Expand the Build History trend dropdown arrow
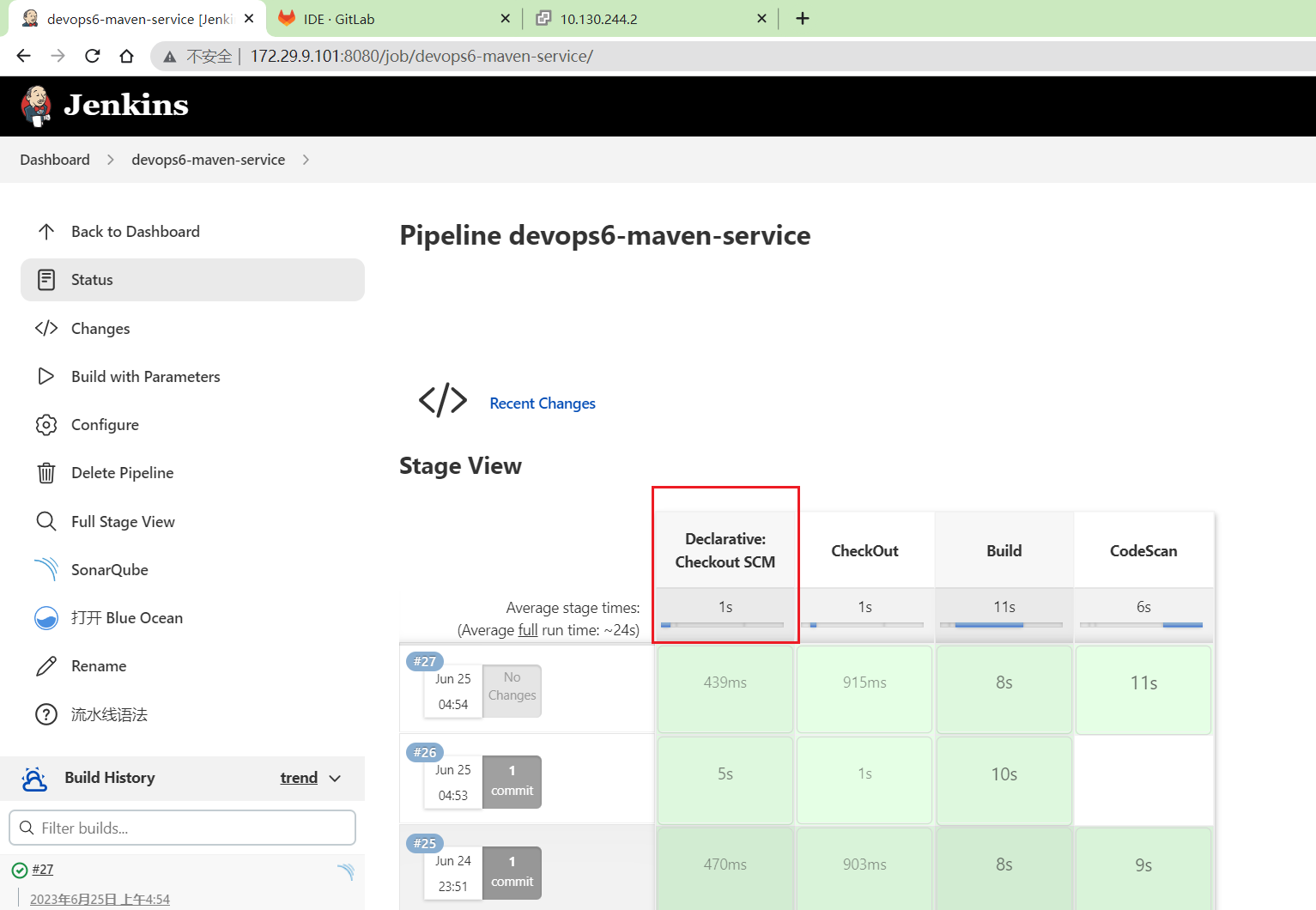1316x910 pixels. coord(335,779)
